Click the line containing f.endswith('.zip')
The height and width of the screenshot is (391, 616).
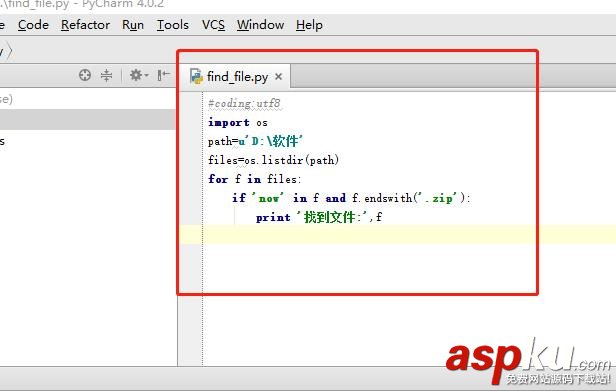[351, 198]
